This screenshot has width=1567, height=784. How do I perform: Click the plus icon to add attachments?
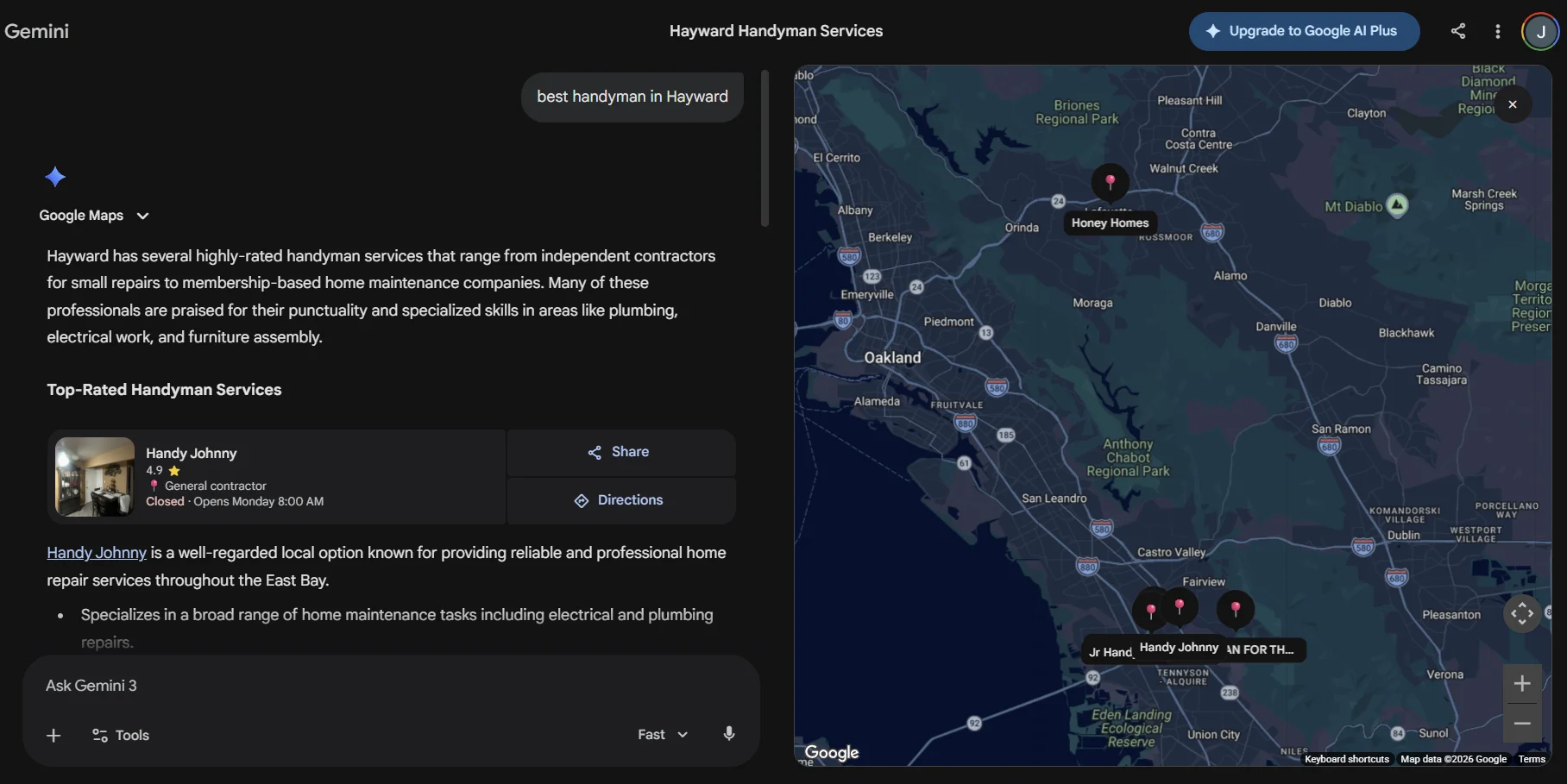pyautogui.click(x=53, y=736)
